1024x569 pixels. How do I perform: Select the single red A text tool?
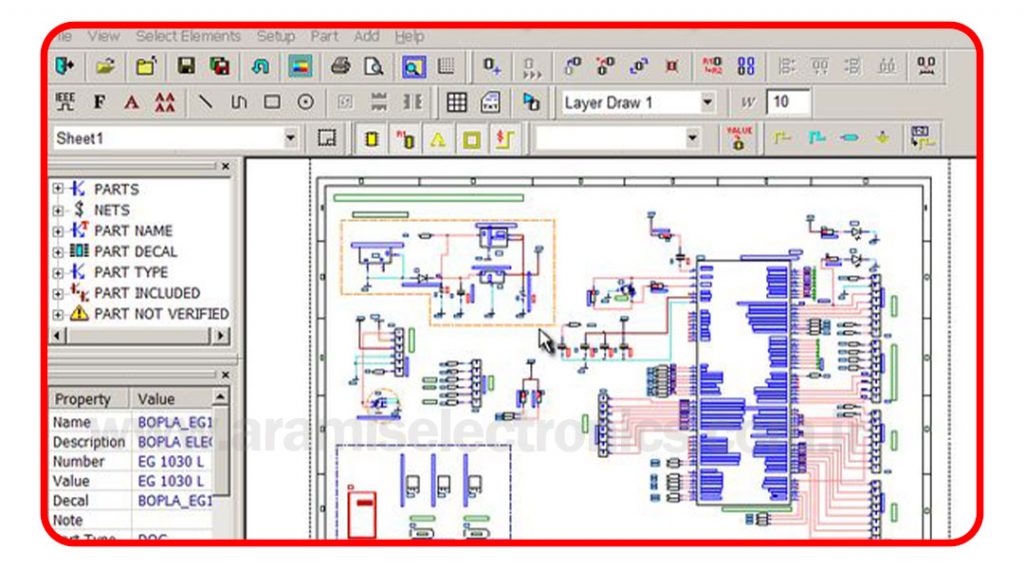coord(132,103)
